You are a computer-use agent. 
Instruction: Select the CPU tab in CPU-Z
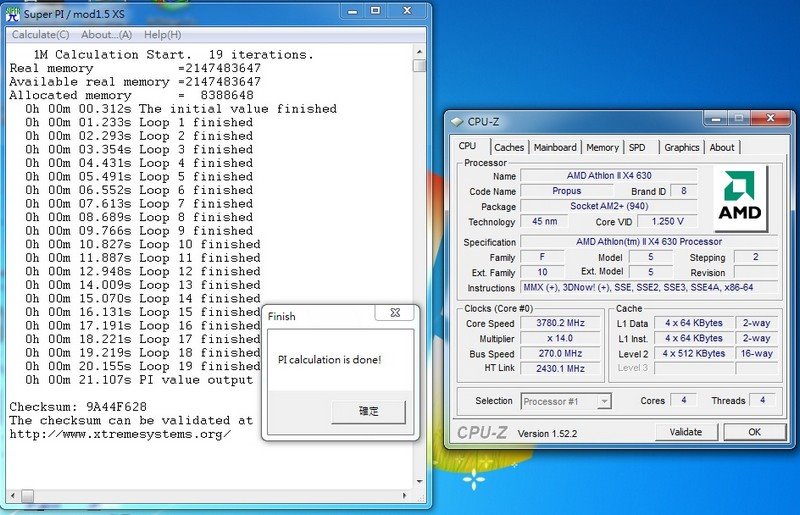pos(467,146)
